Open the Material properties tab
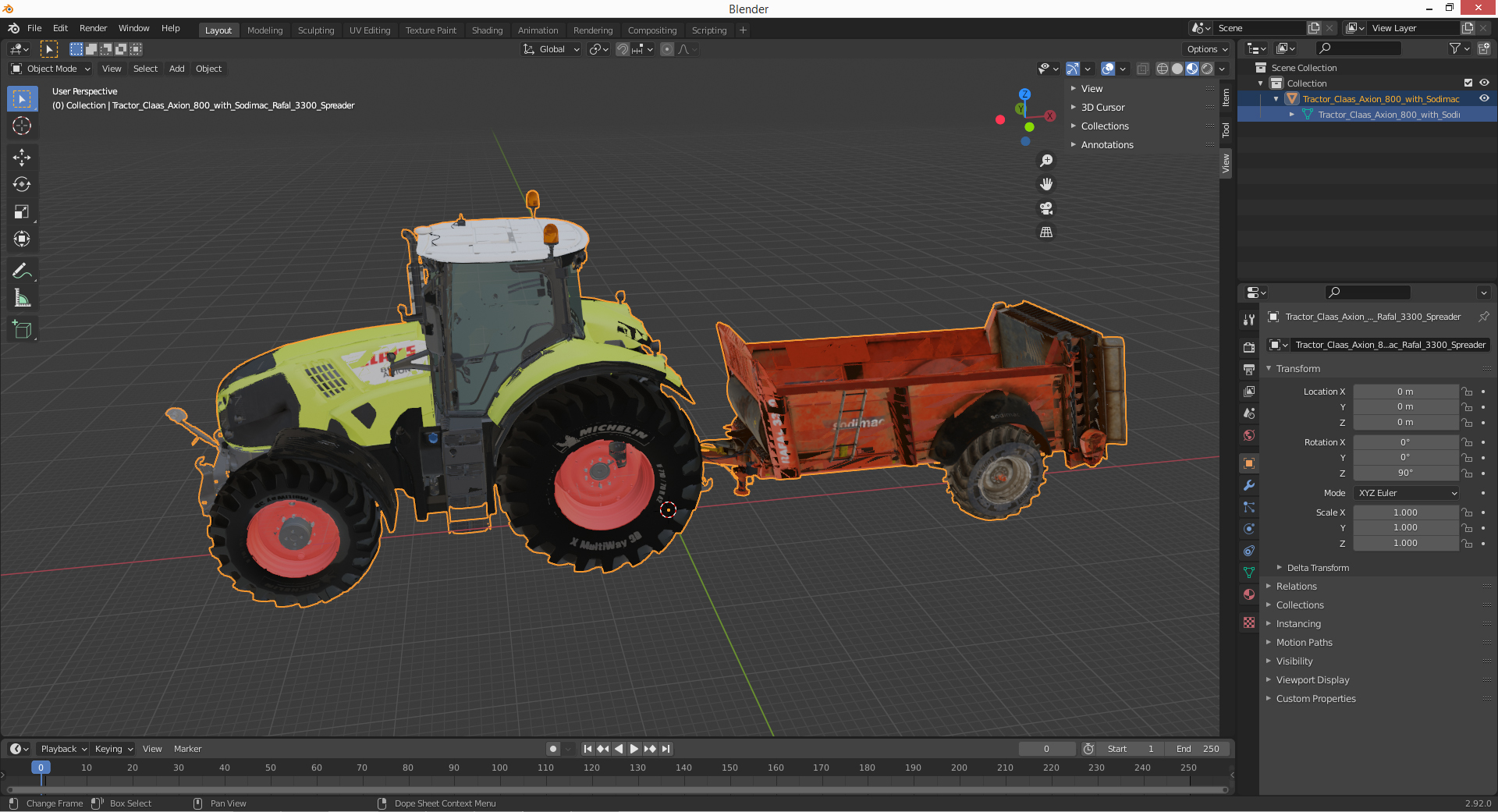 tap(1249, 594)
